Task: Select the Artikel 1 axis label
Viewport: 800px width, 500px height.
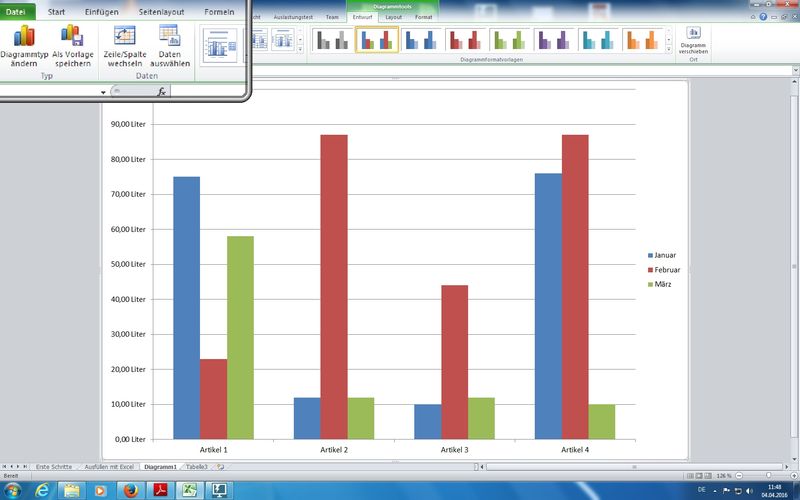Action: 213,450
